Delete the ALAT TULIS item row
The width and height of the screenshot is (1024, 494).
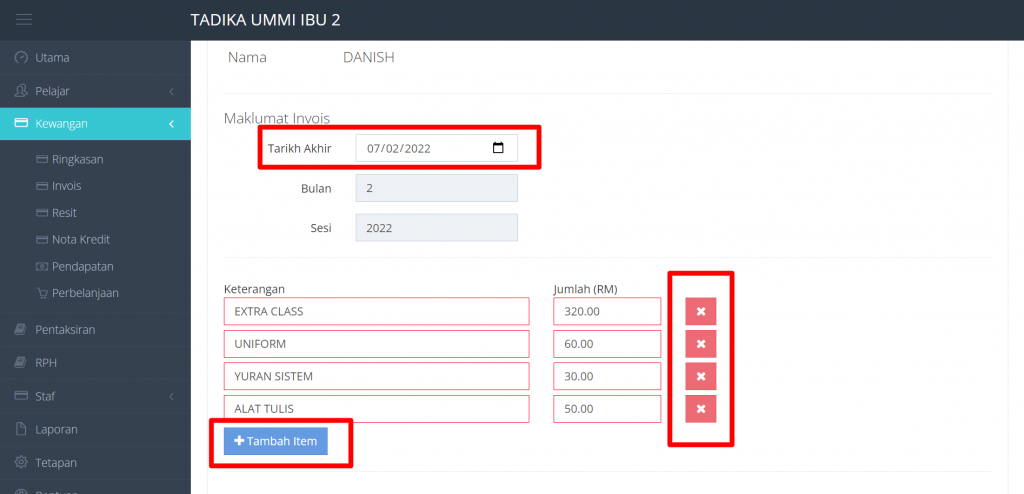pos(700,409)
